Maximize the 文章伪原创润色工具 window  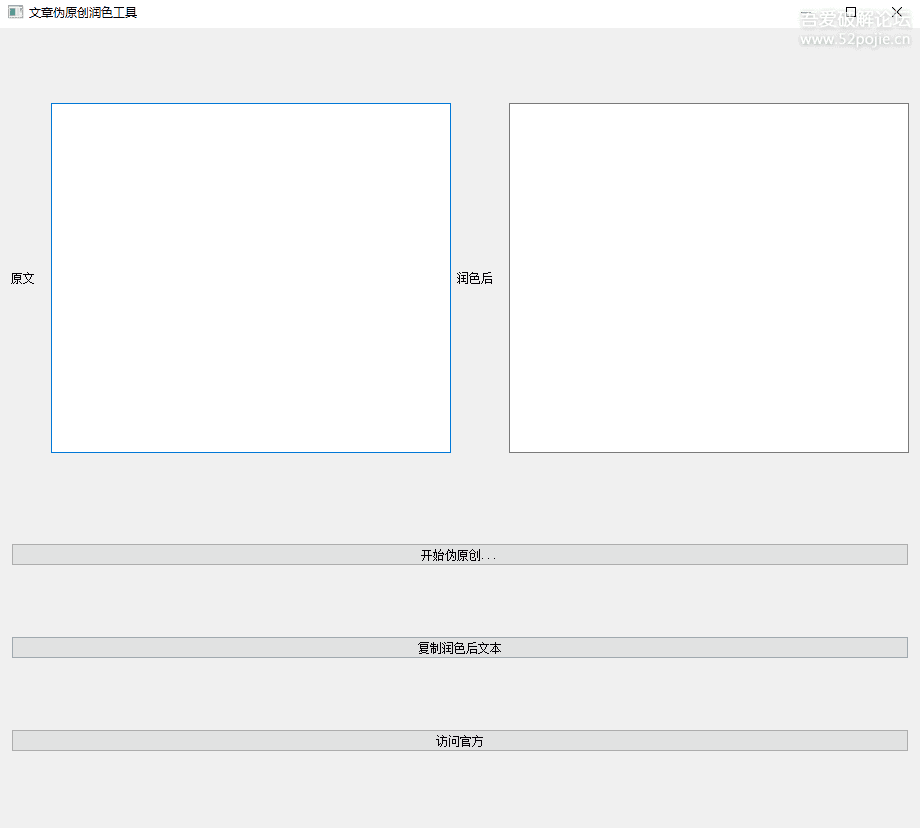851,12
